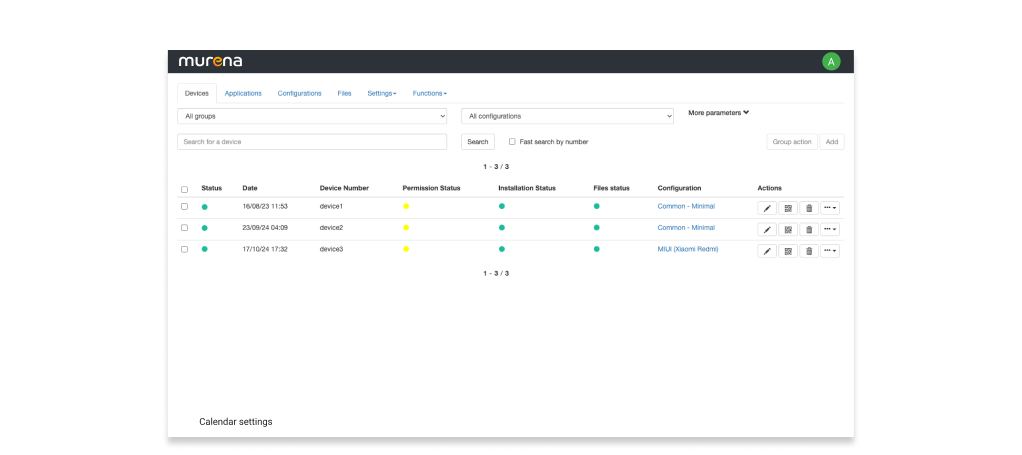Open more actions menu for device2
This screenshot has width=1022, height=455.
pyautogui.click(x=830, y=230)
